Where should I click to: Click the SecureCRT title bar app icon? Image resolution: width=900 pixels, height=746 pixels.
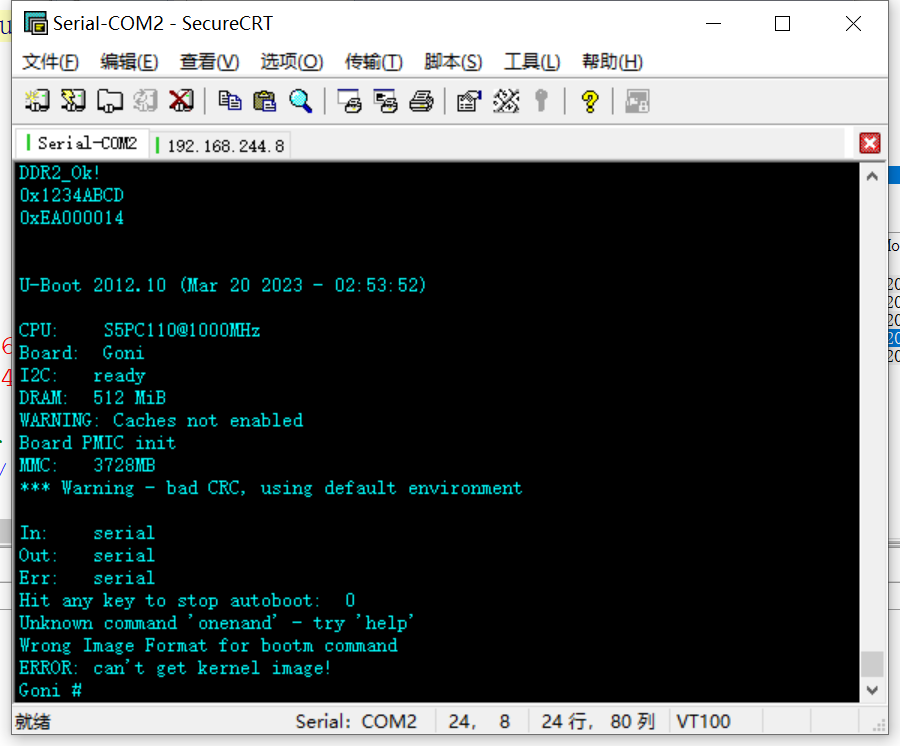pos(36,23)
